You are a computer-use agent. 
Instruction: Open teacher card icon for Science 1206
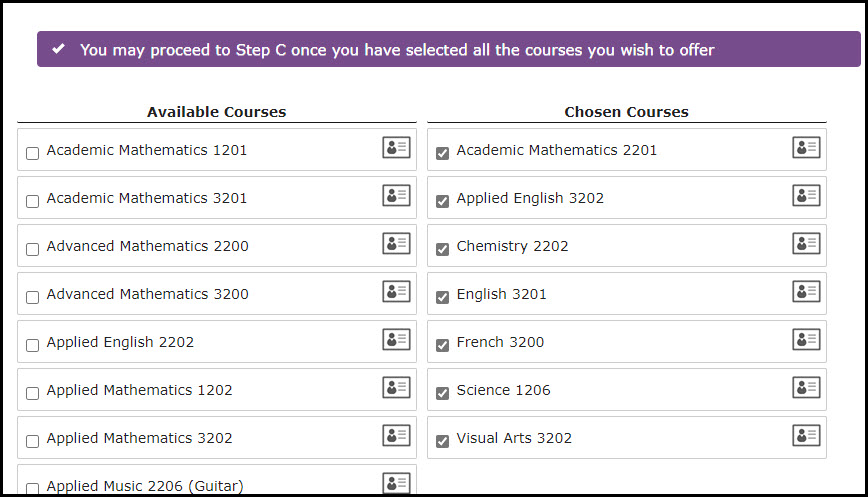pyautogui.click(x=806, y=387)
